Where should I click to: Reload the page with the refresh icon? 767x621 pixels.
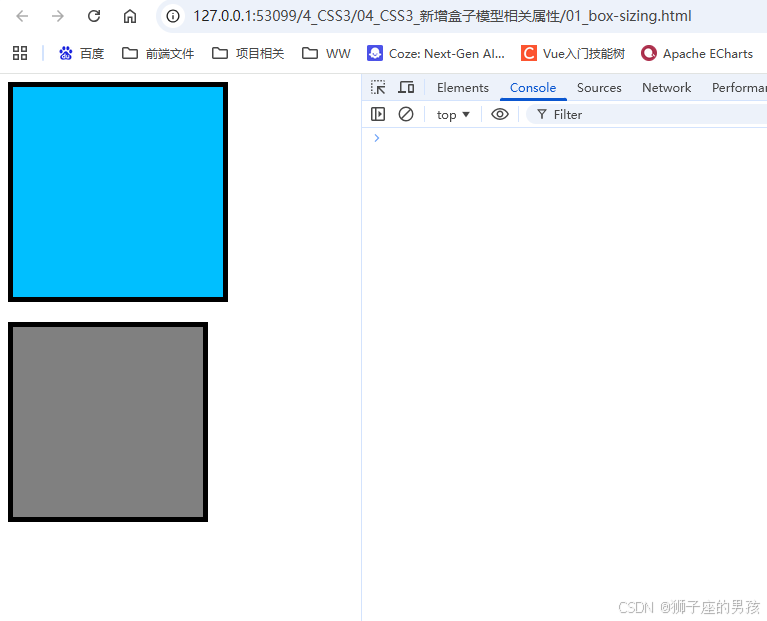pos(93,16)
